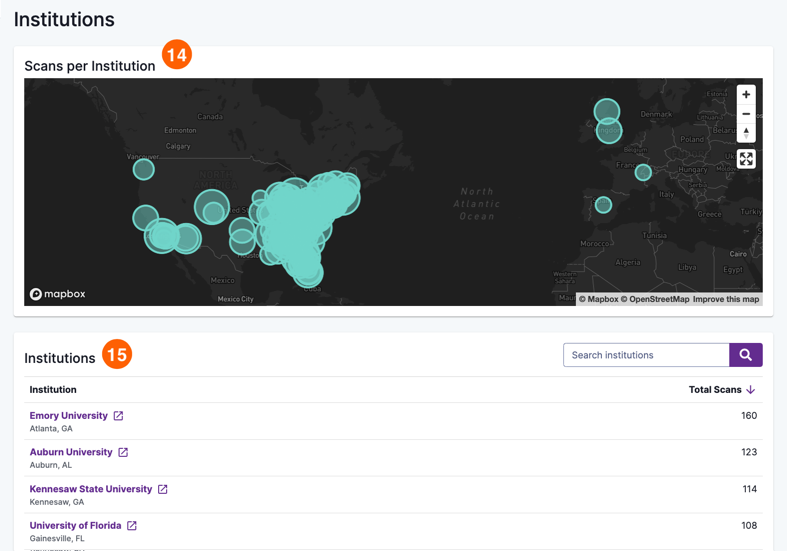Viewport: 787px width, 551px height.
Task: Click the purple search magnifier button
Action: 745,355
